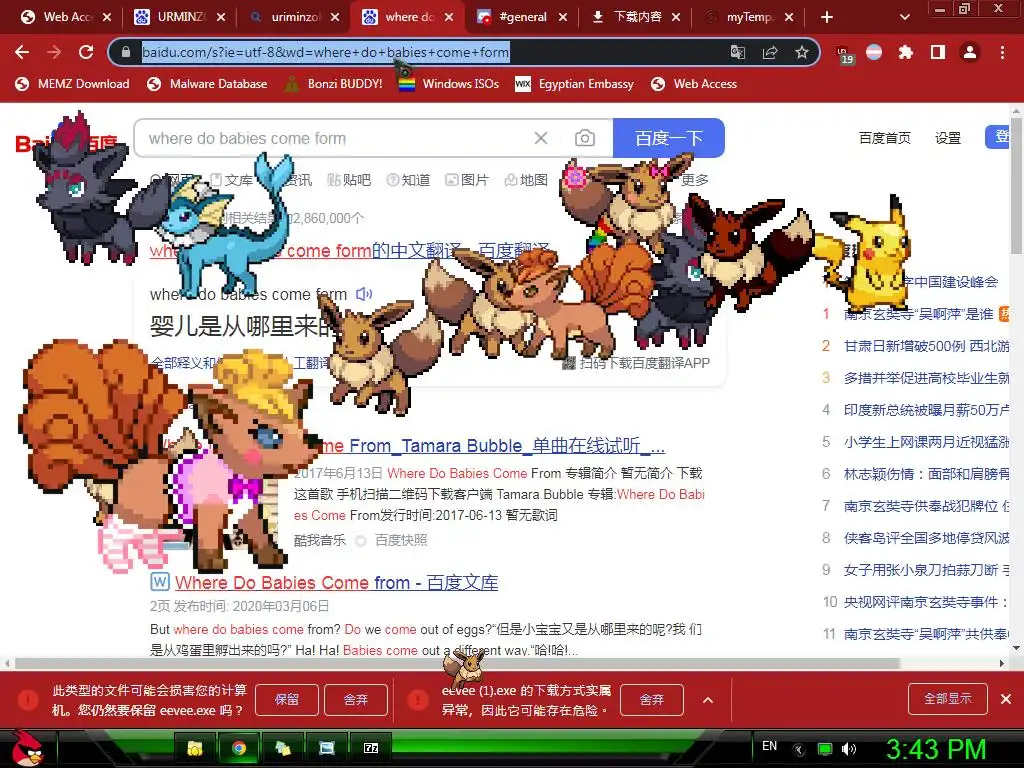
Task: Discard eevee (1).exe with 舍弃 button
Action: [x=652, y=700]
